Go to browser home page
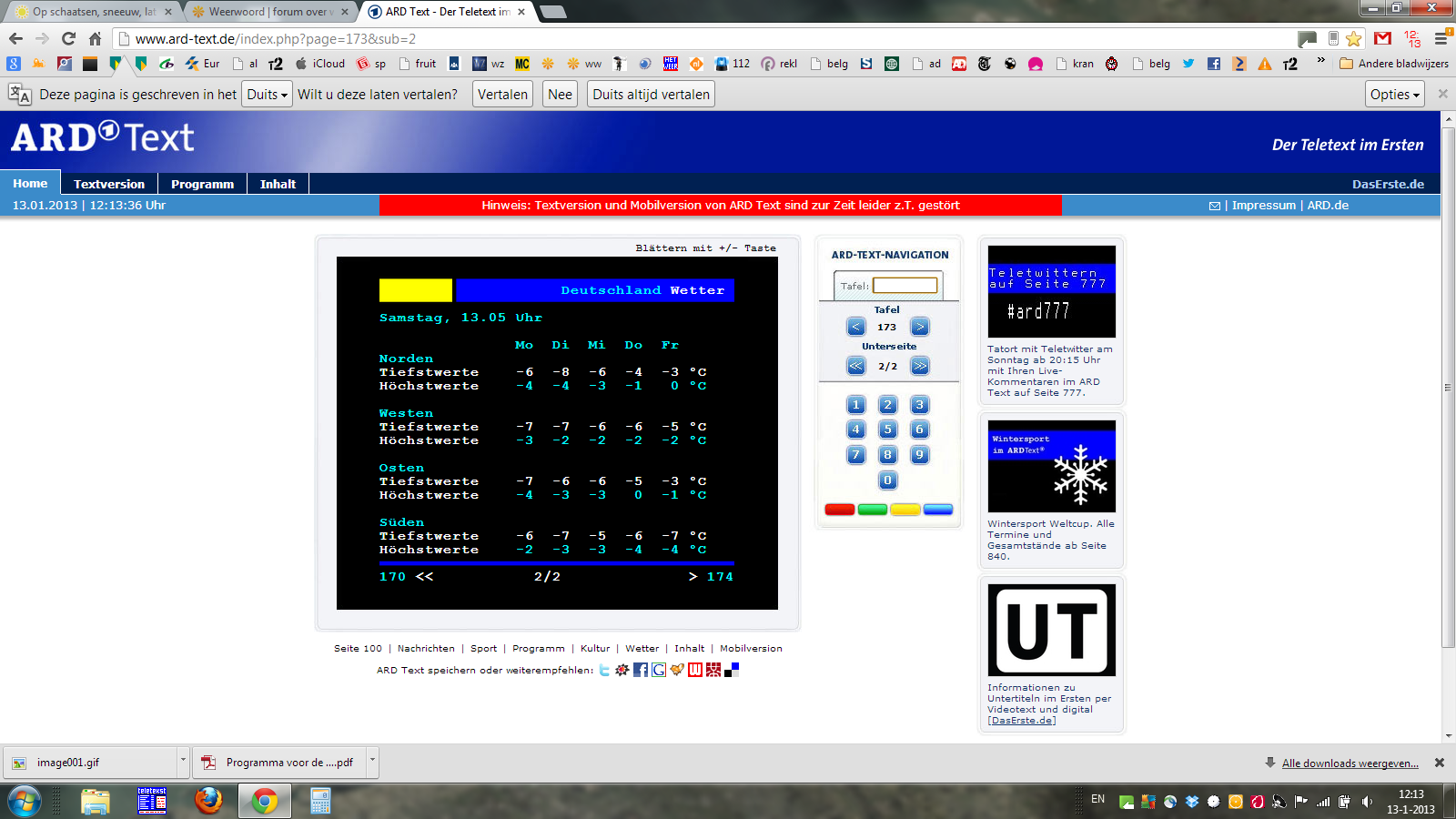This screenshot has width=1456, height=819. click(x=95, y=38)
